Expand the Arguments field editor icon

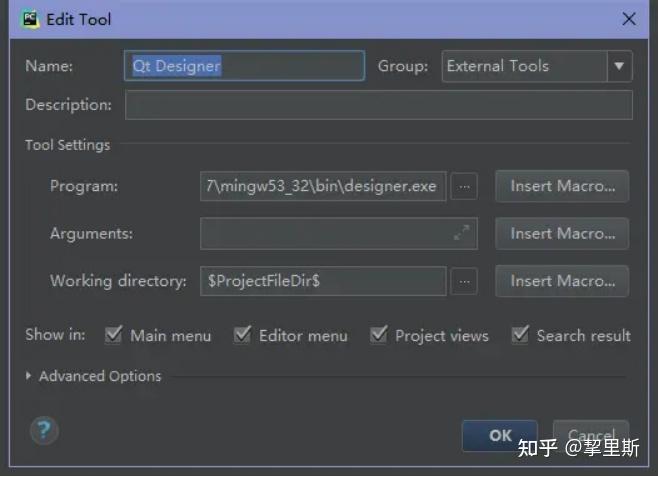[x=462, y=233]
